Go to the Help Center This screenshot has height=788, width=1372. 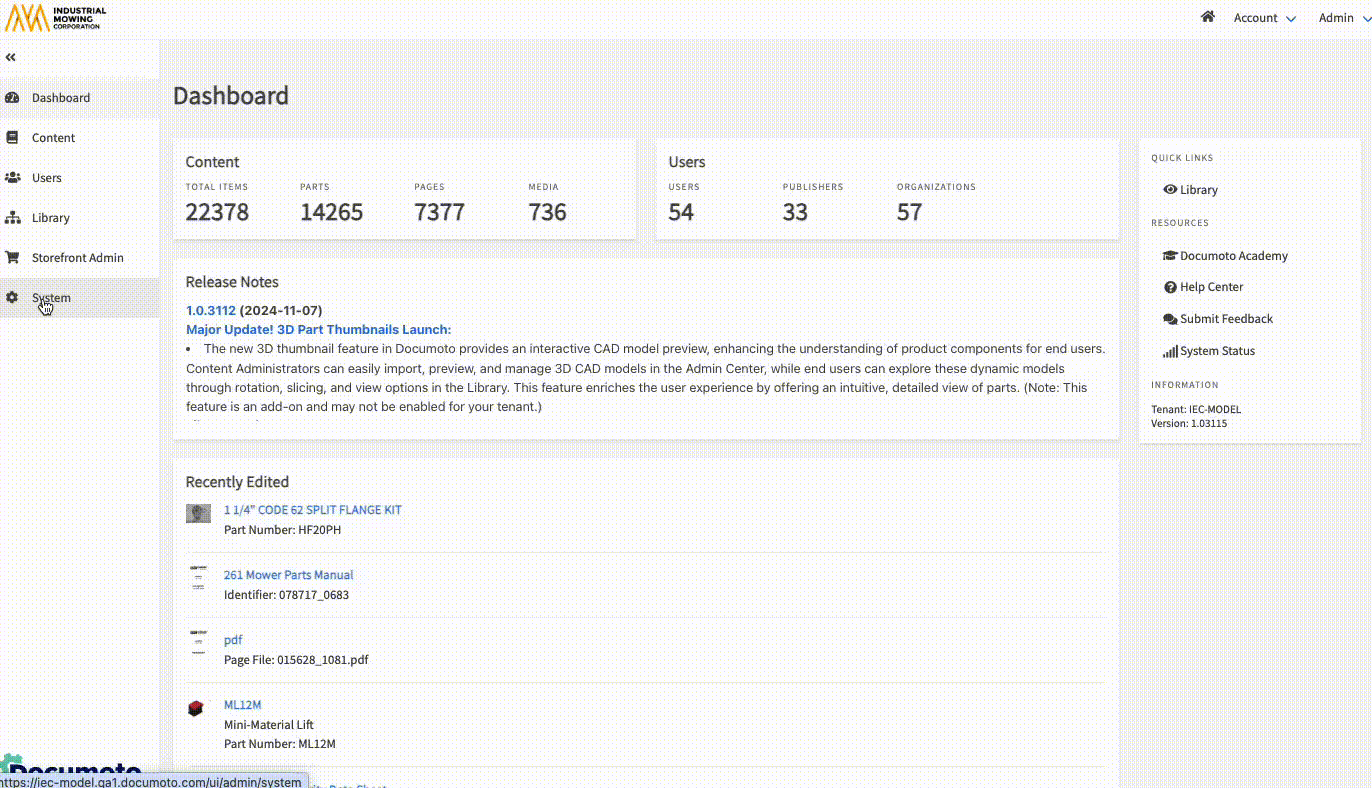tap(1203, 287)
